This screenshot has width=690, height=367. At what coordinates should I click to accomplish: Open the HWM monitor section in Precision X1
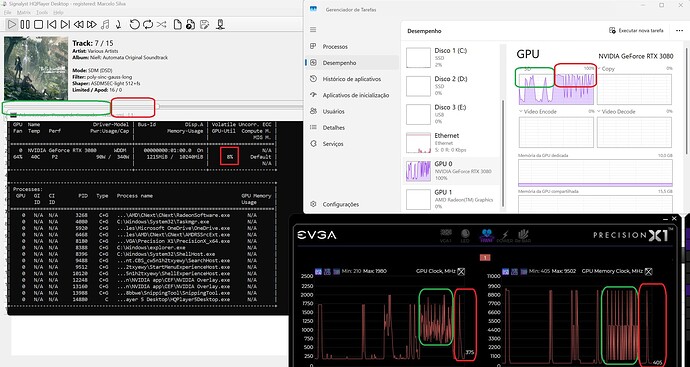tap(487, 235)
